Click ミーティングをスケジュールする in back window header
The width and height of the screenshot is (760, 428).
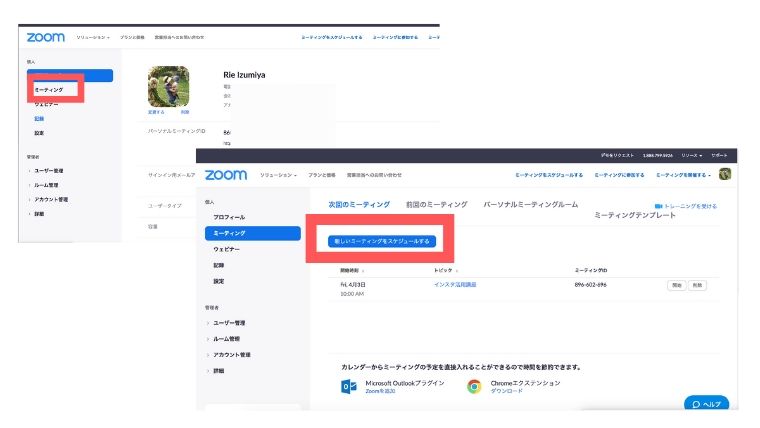[x=332, y=37]
